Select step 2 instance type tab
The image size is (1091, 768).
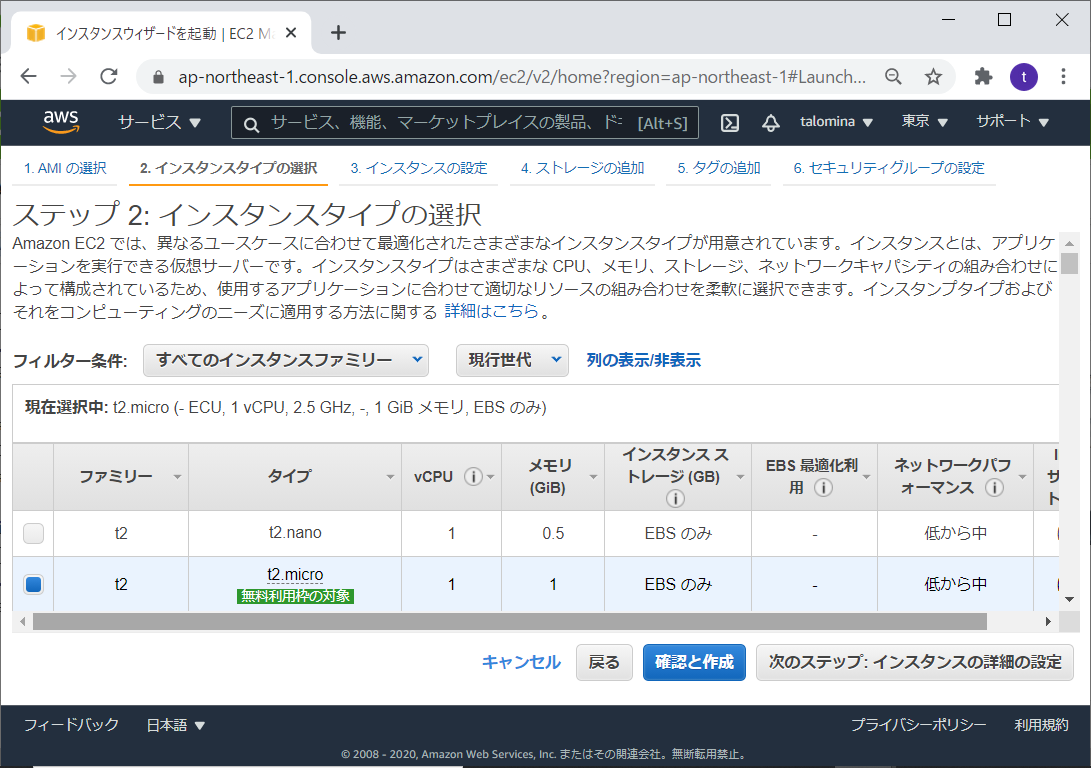pyautogui.click(x=228, y=168)
